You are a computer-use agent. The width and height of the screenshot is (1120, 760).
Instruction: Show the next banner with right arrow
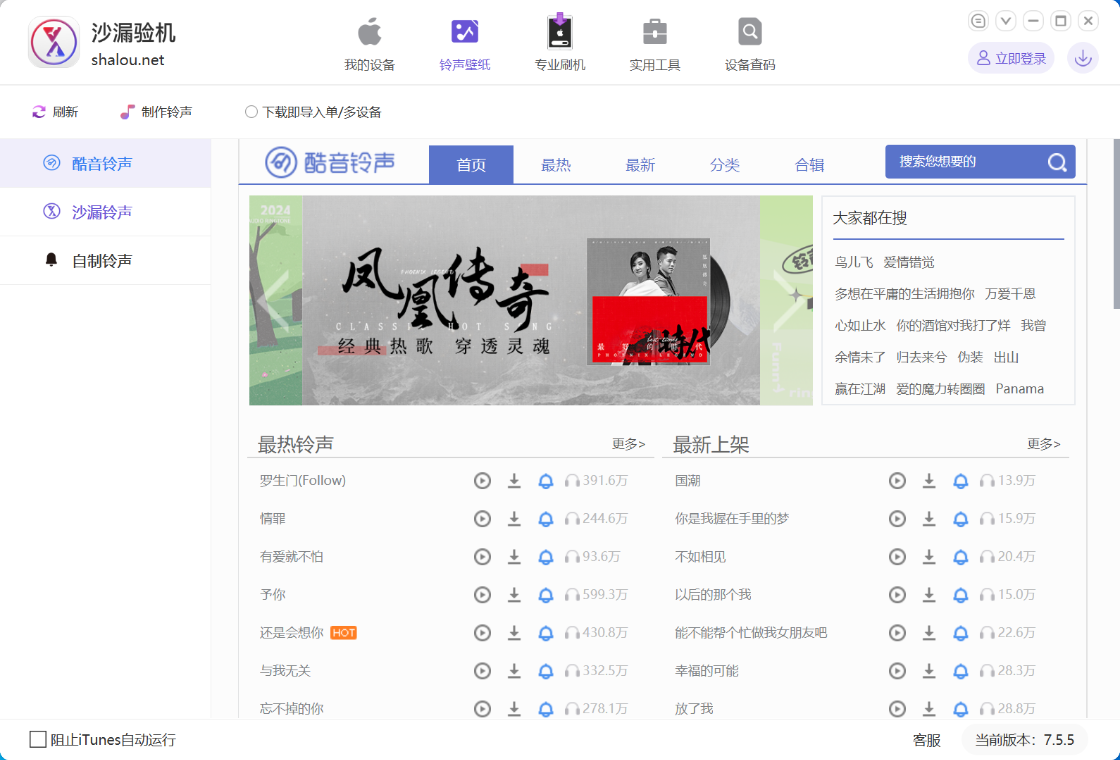[x=787, y=301]
